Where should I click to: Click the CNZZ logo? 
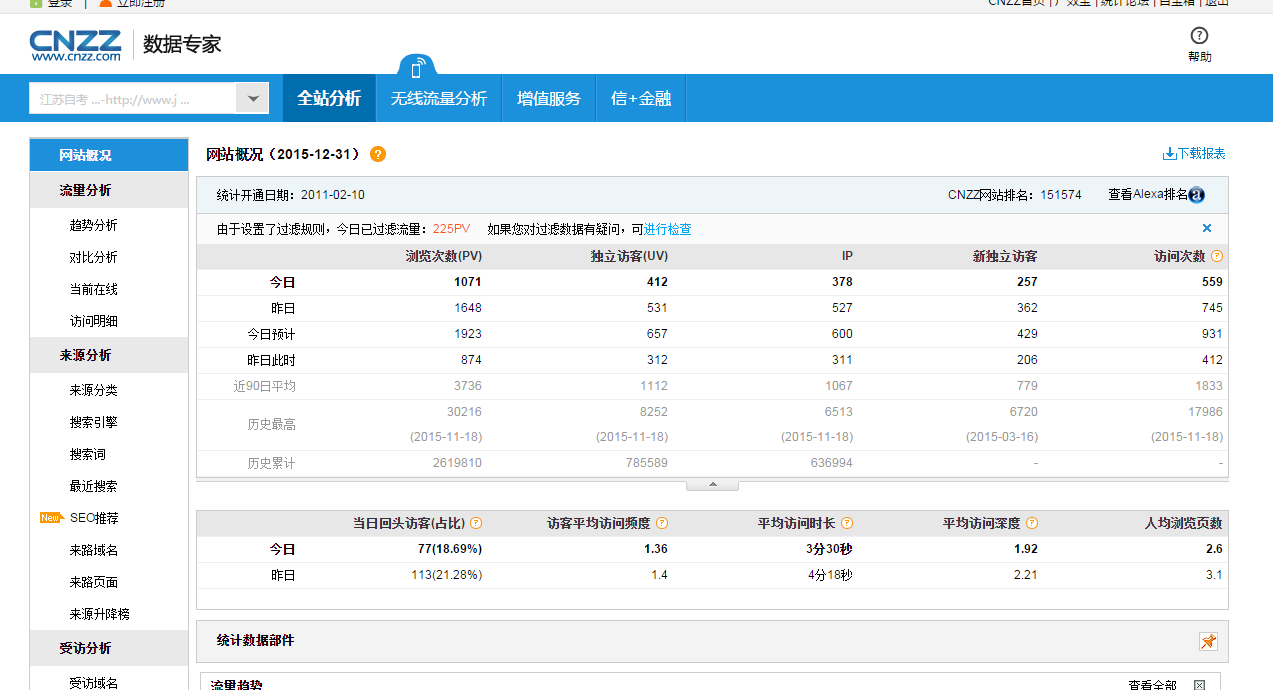(75, 45)
